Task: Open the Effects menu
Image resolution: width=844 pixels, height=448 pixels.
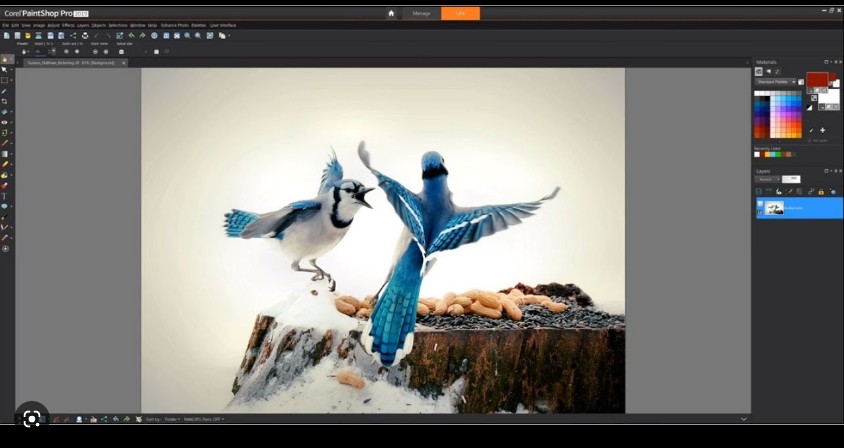Action: tap(68, 25)
